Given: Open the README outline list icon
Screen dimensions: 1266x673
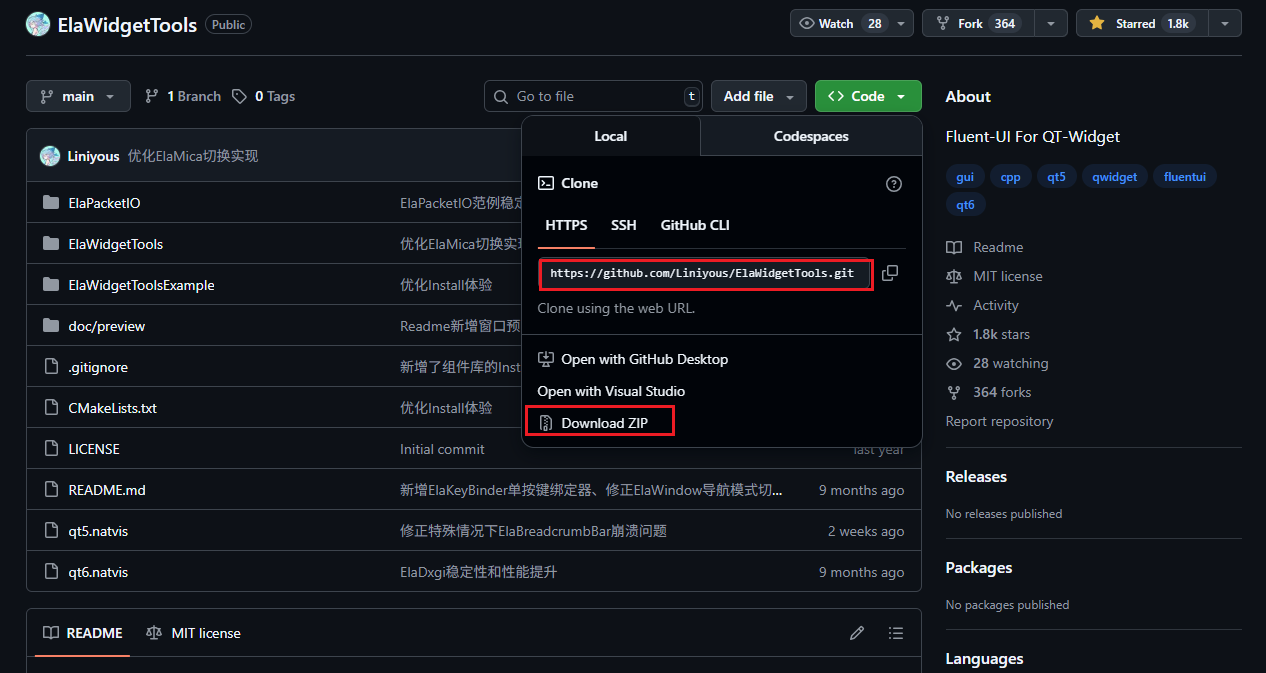Looking at the screenshot, I should coord(896,633).
